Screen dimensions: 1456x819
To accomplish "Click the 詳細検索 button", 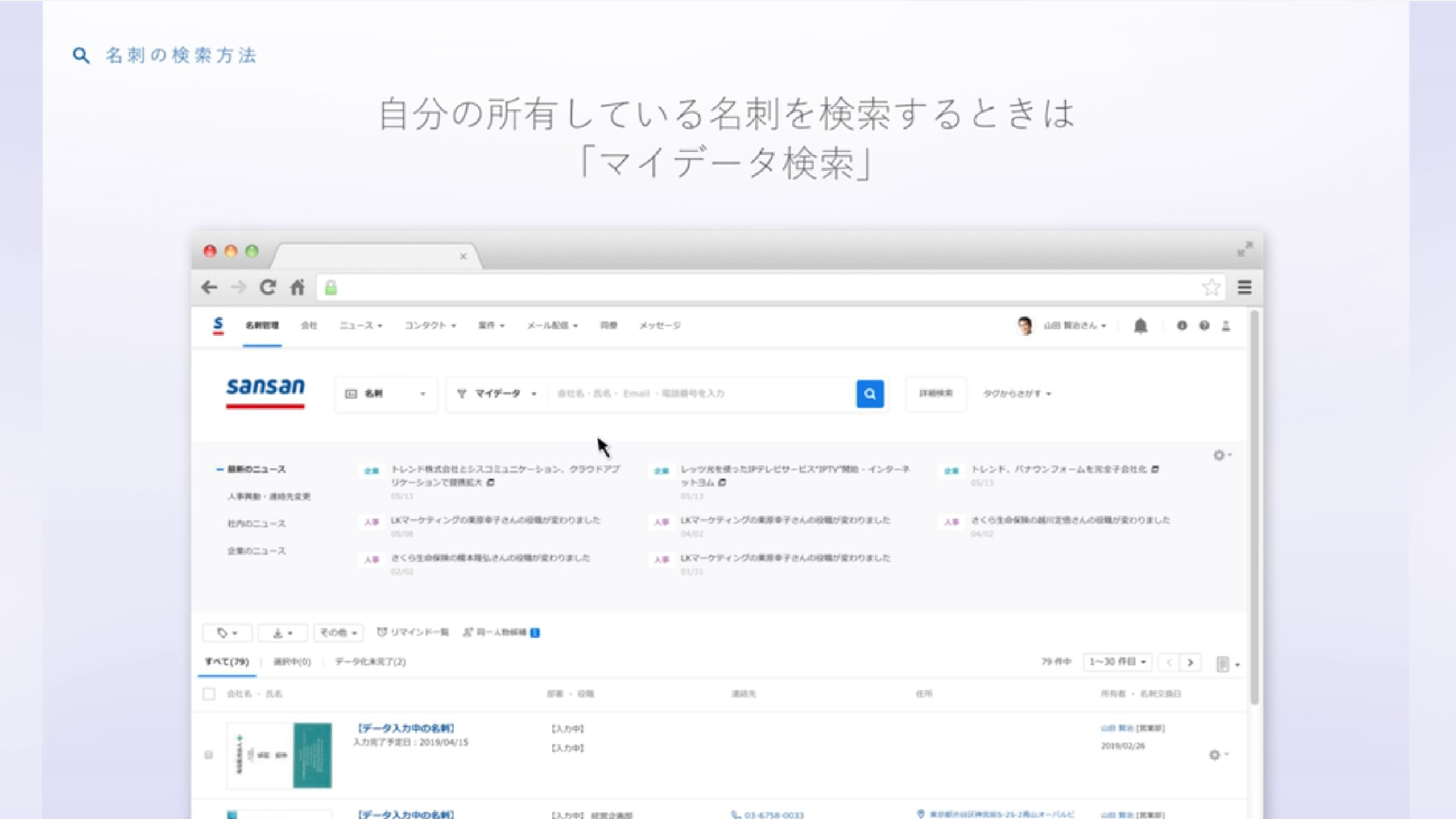I will coord(936,394).
